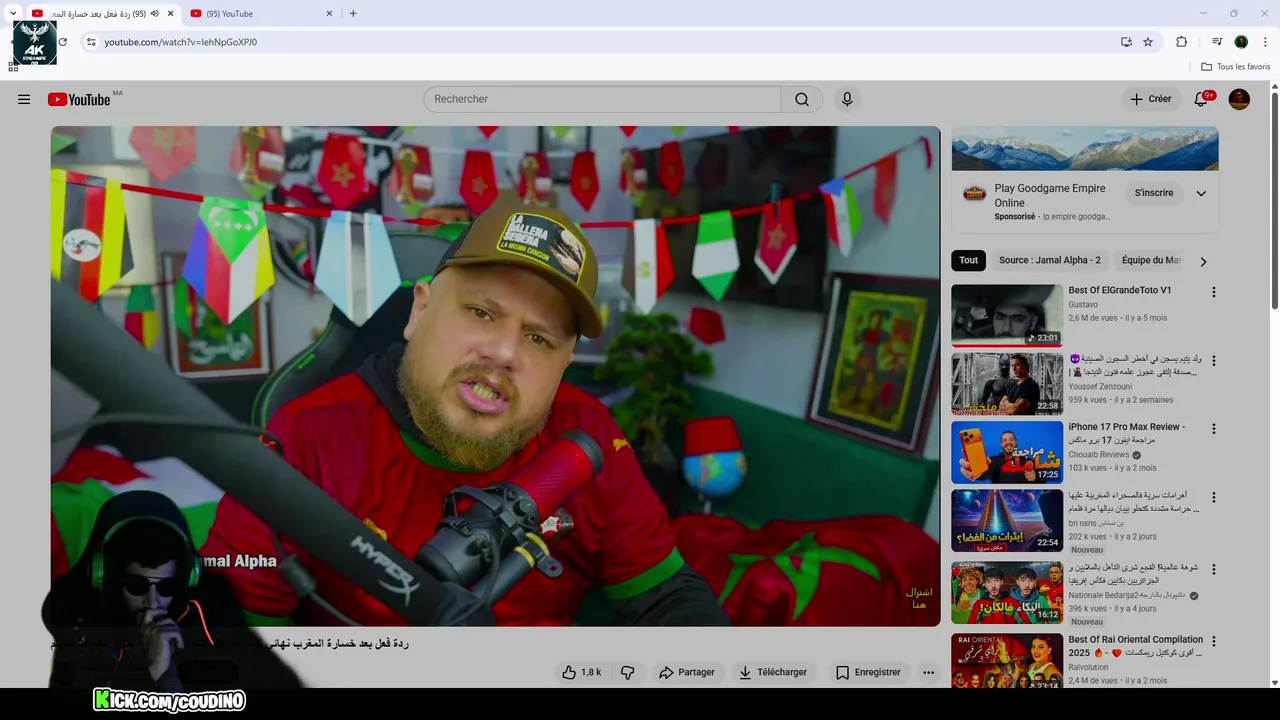This screenshot has width=1280, height=720.
Task: Open a new browser tab
Action: point(353,14)
